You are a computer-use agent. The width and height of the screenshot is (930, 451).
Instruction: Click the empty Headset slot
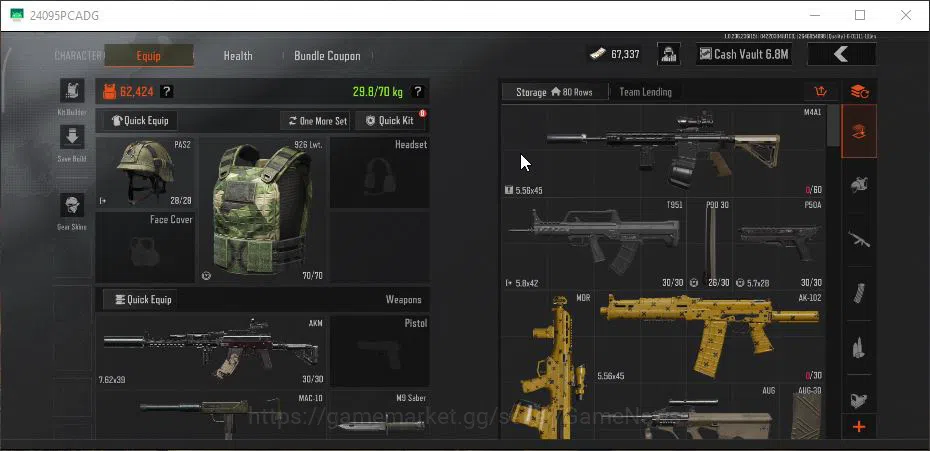click(380, 173)
